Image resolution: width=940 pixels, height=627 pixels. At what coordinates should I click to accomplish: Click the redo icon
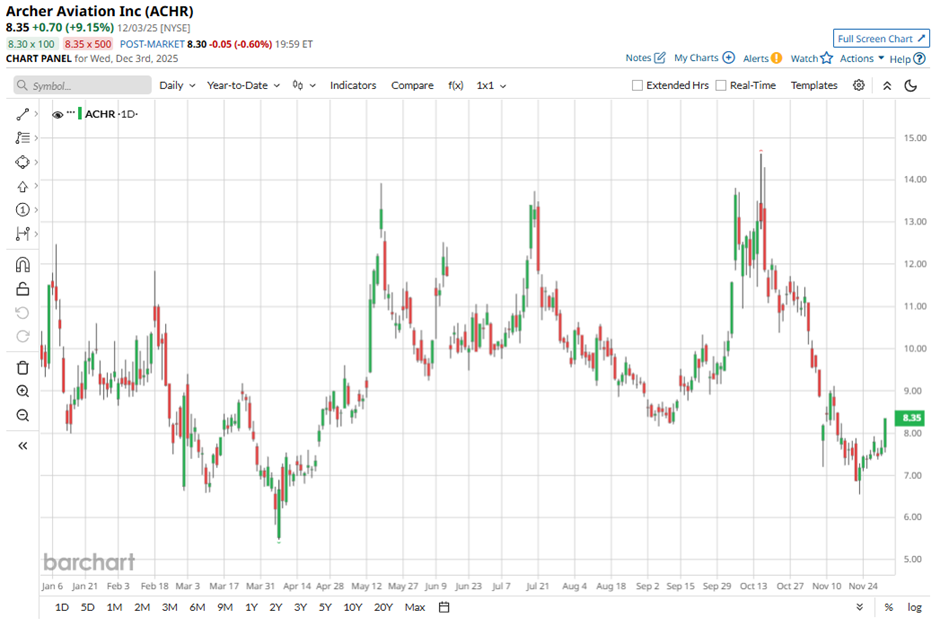23,336
